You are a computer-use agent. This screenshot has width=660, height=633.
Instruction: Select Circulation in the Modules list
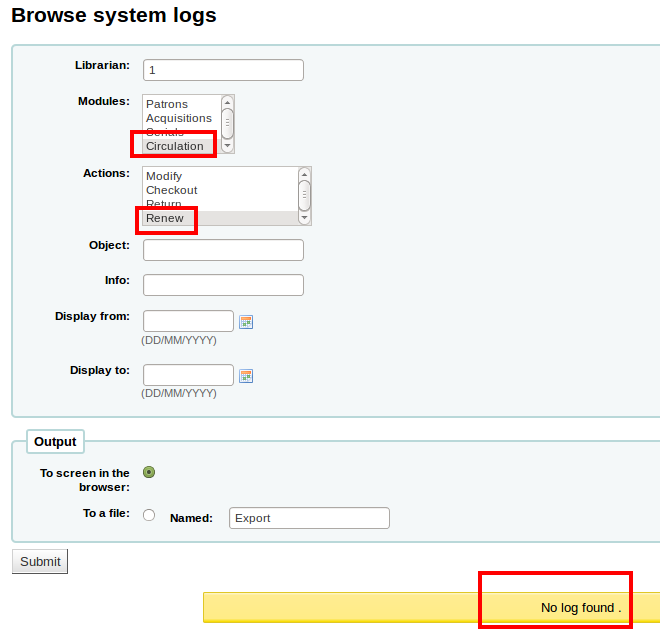[175, 146]
